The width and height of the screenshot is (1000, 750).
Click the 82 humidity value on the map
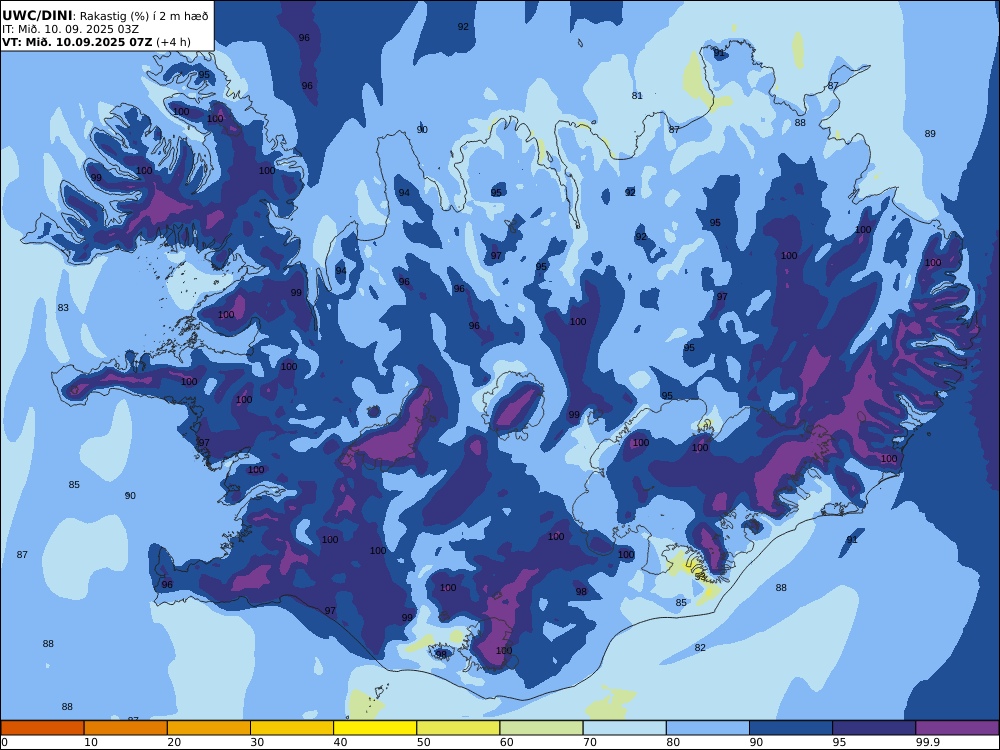(x=700, y=647)
